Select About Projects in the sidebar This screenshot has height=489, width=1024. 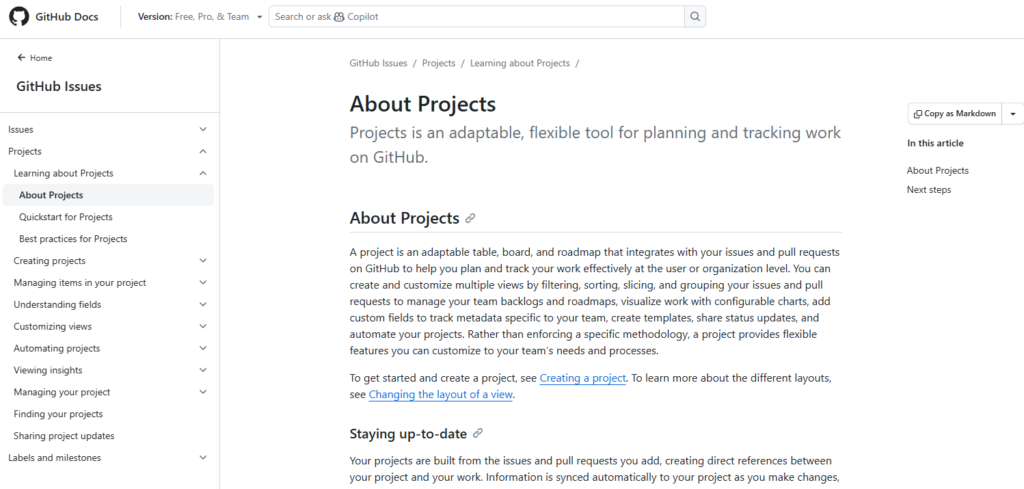108,195
